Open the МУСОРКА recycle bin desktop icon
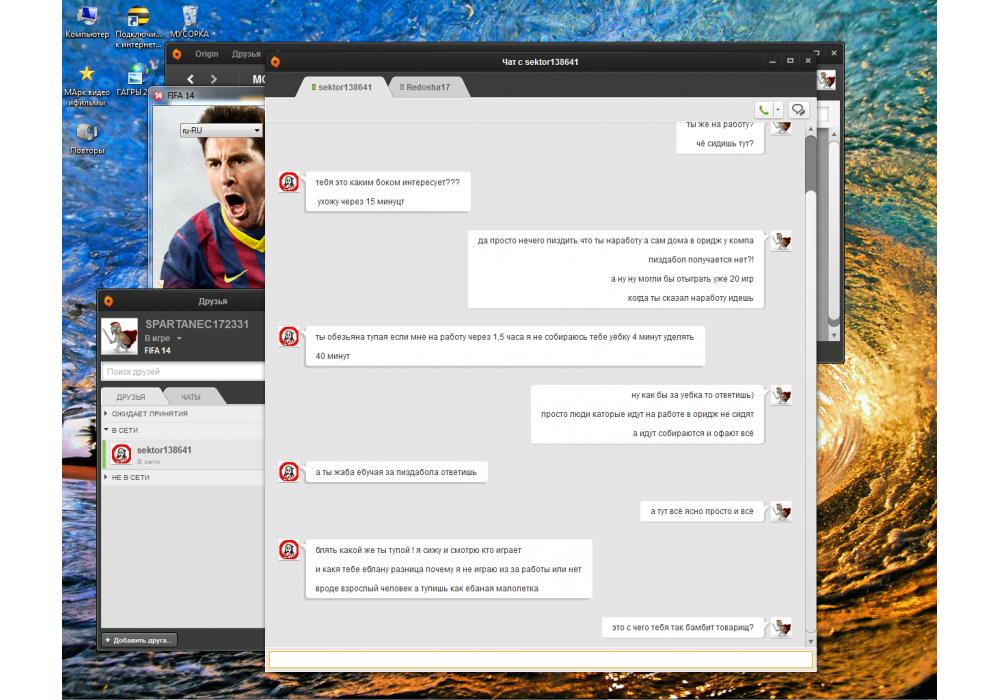This screenshot has width=1000, height=700. coord(189,19)
